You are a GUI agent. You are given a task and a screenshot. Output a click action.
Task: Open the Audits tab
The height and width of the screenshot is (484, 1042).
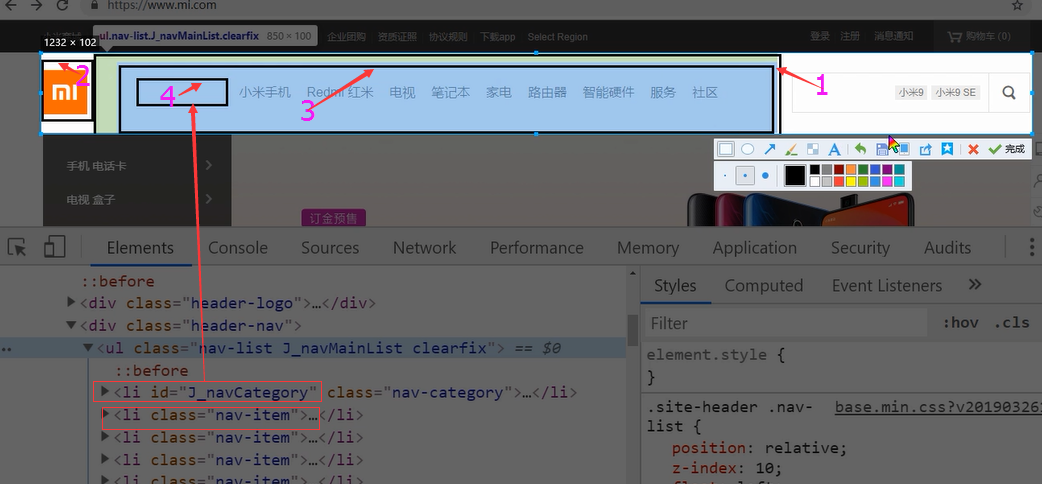948,248
